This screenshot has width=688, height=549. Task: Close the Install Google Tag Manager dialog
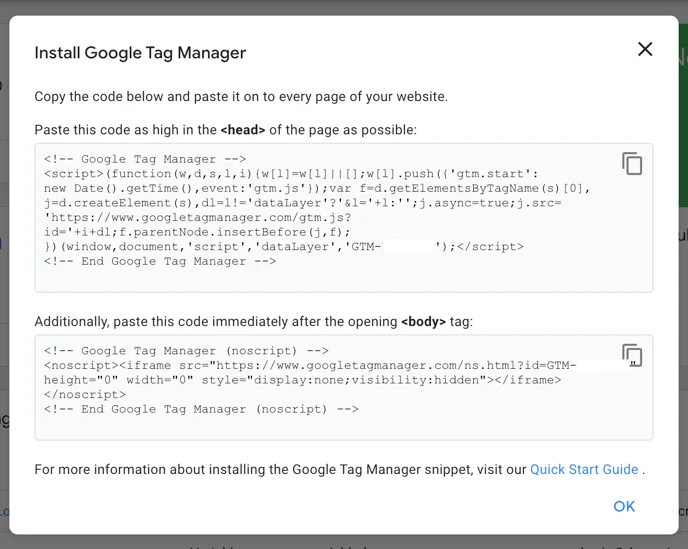click(645, 49)
